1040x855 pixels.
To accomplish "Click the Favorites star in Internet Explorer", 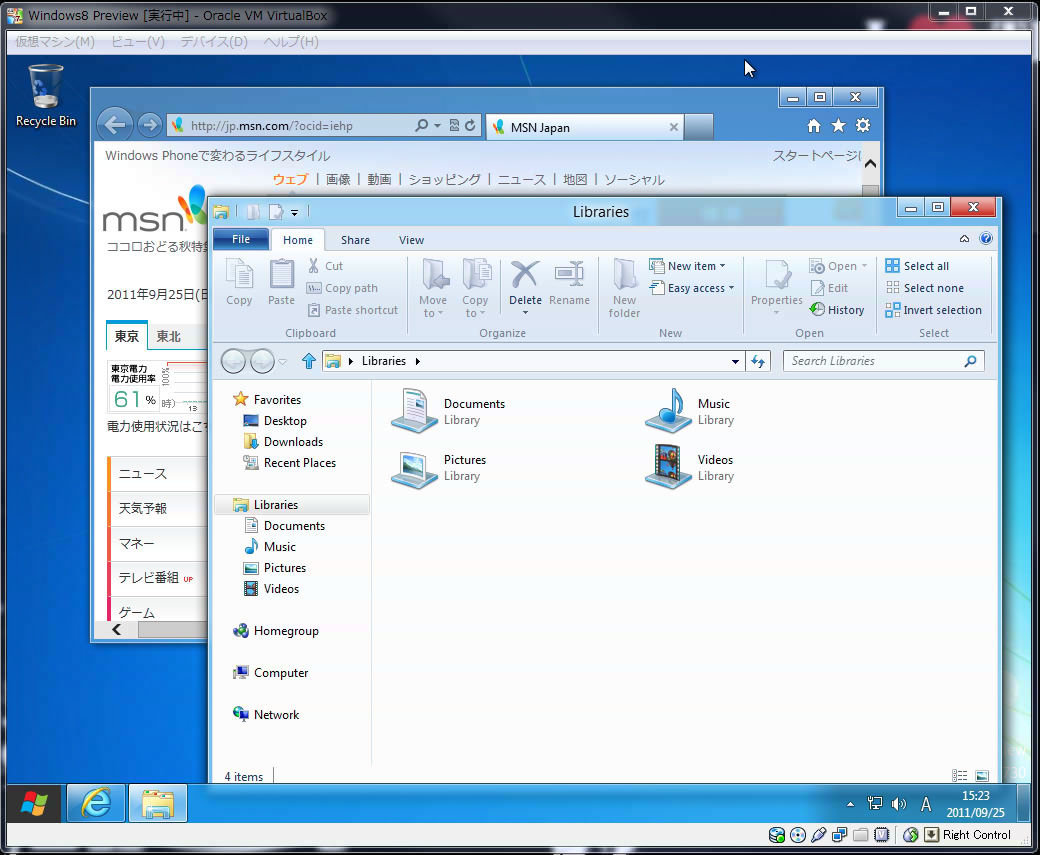I will 838,125.
